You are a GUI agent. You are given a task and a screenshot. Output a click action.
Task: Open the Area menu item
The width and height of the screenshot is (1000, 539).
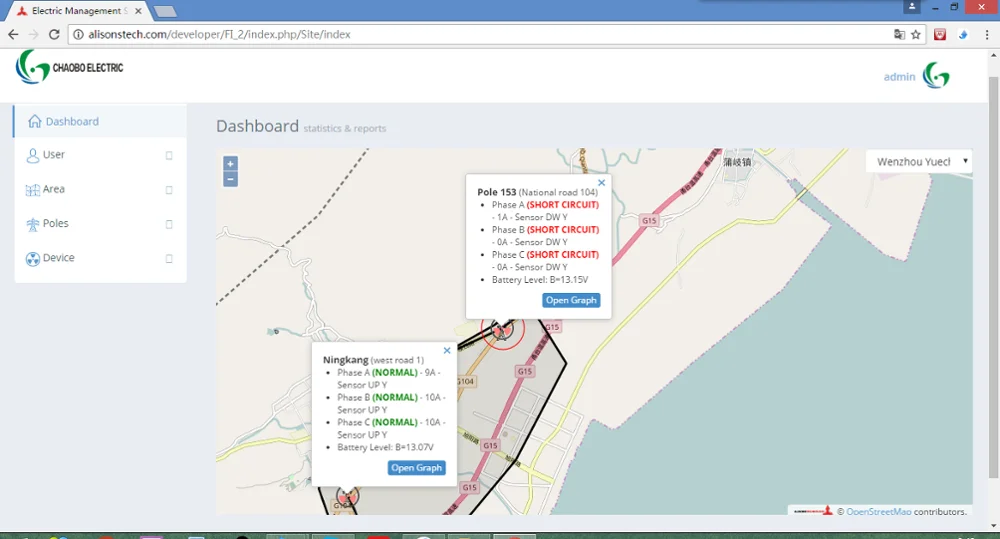(54, 189)
